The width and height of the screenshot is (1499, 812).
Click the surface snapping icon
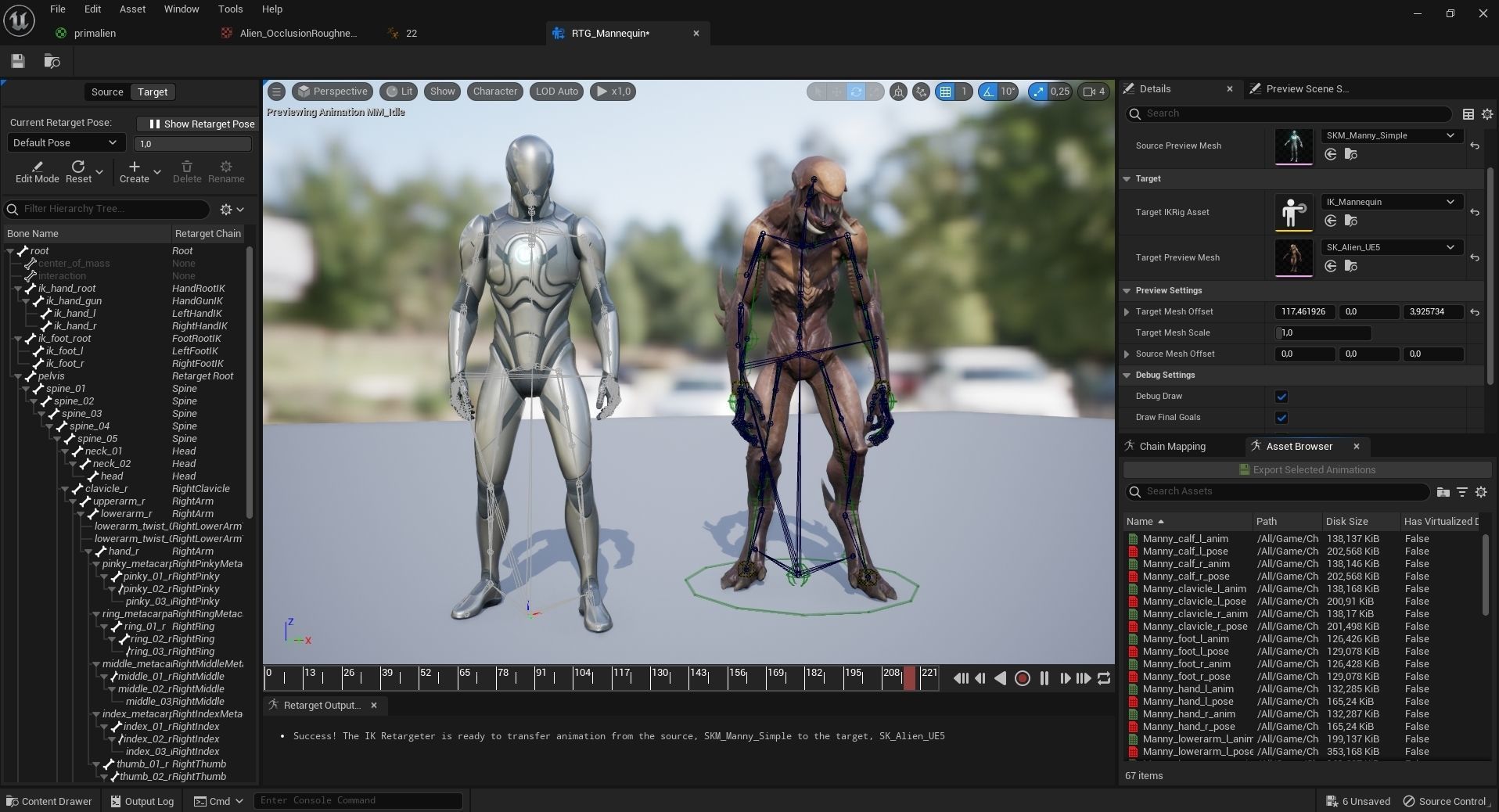921,92
